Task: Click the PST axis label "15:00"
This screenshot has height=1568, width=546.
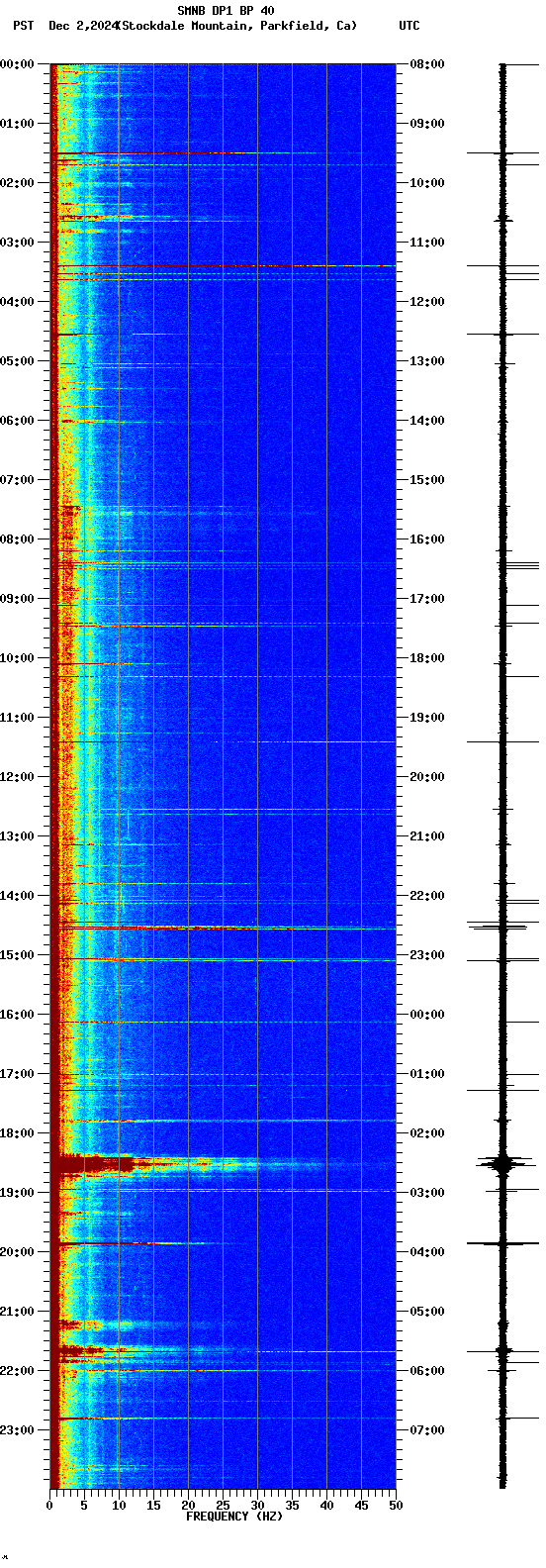Action: (x=17, y=955)
